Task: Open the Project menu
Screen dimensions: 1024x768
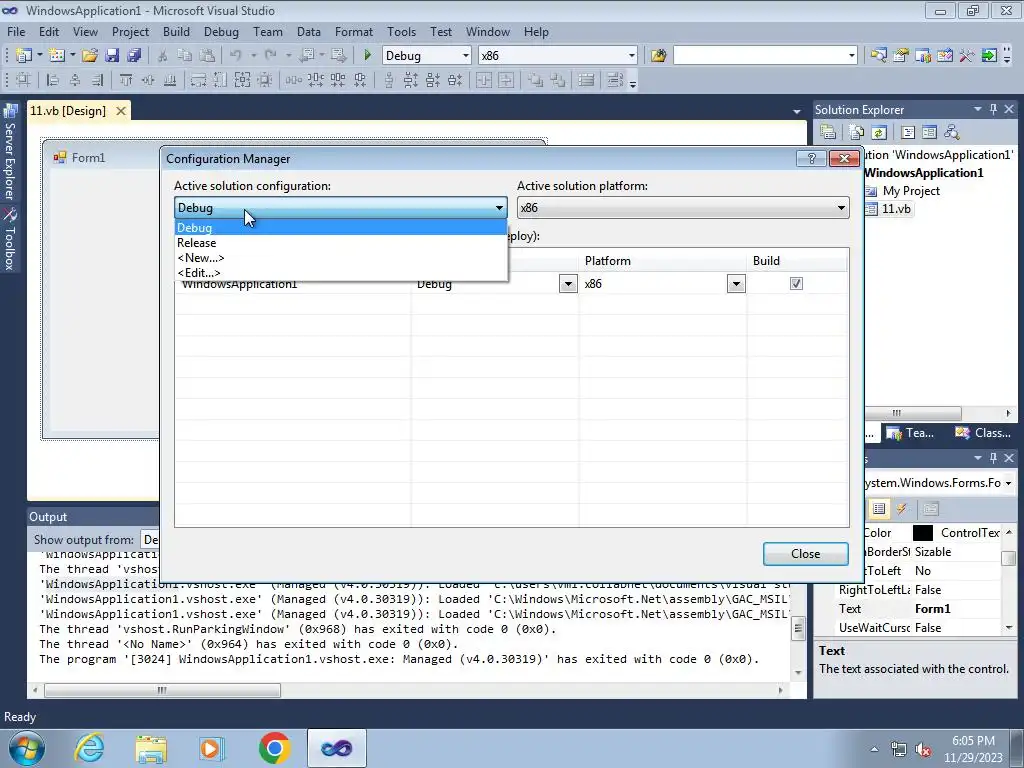Action: pos(130,31)
